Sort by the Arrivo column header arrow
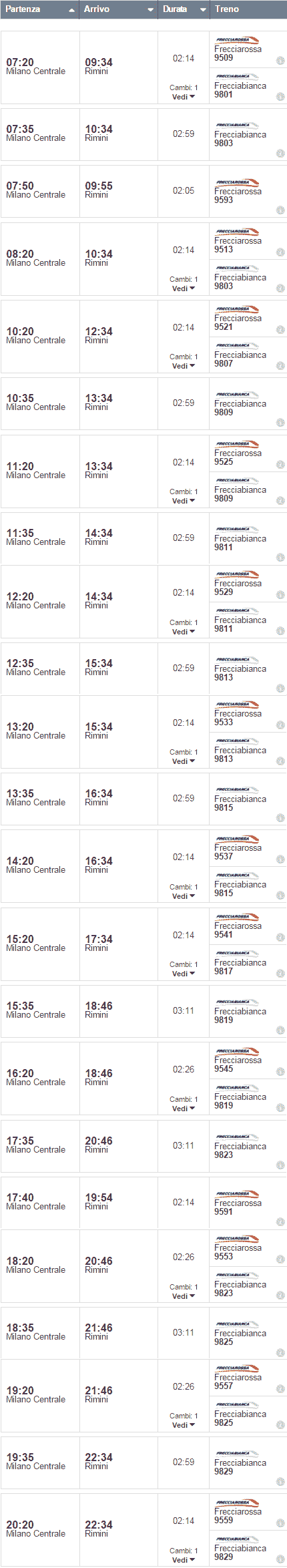 tap(150, 10)
